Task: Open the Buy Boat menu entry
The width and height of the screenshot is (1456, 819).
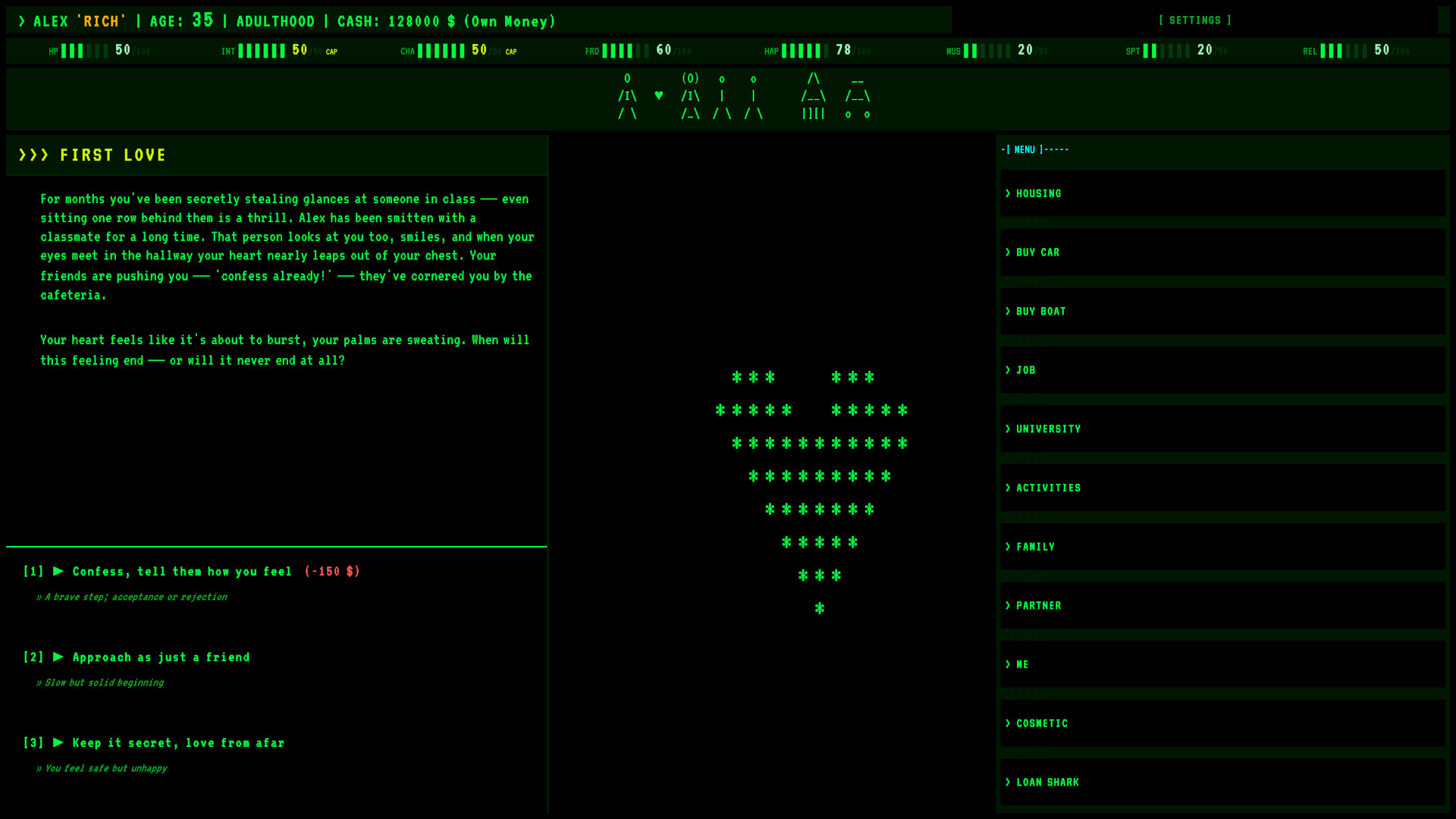Action: pyautogui.click(x=1222, y=311)
